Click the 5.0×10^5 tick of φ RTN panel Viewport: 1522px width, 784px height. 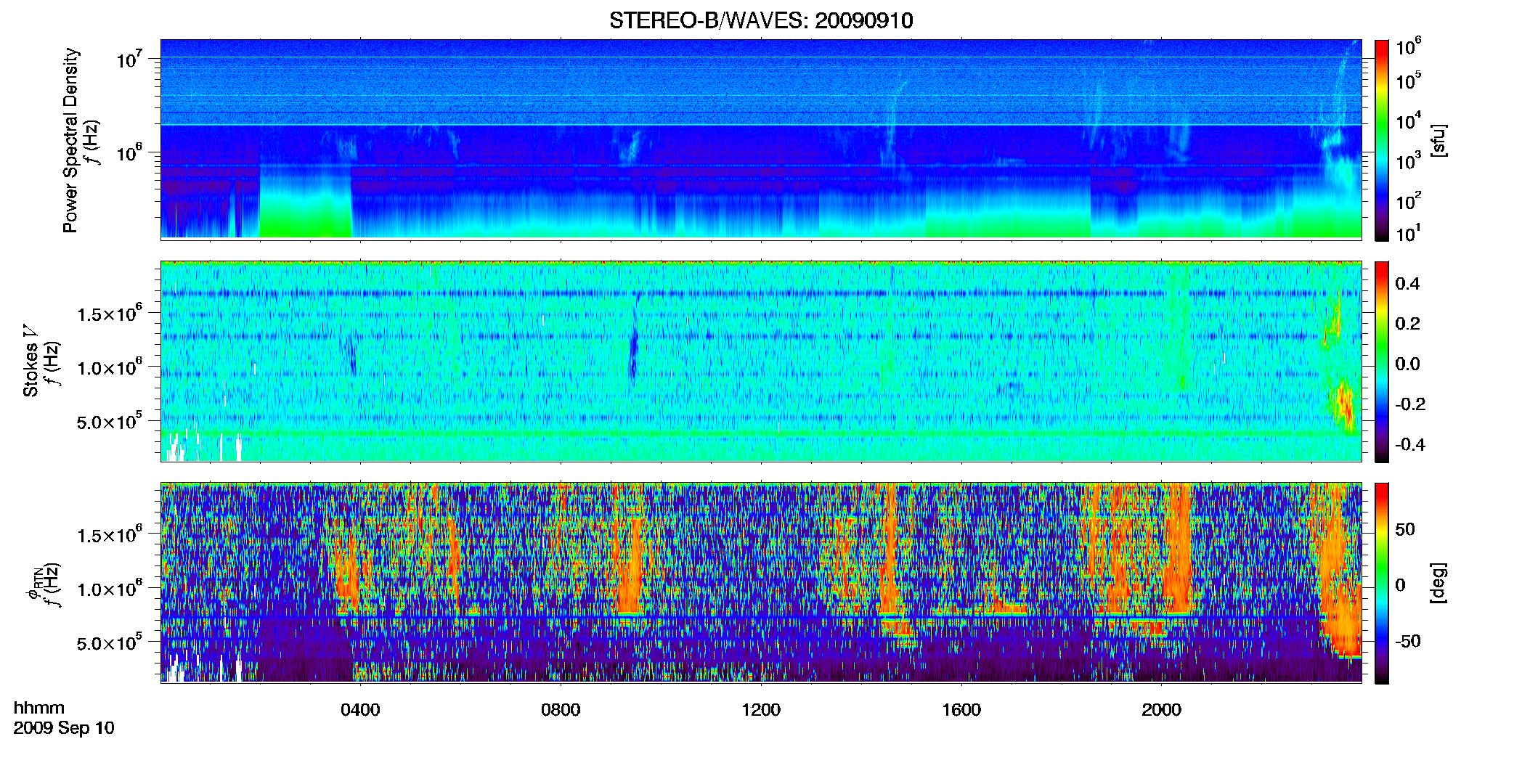pyautogui.click(x=110, y=643)
